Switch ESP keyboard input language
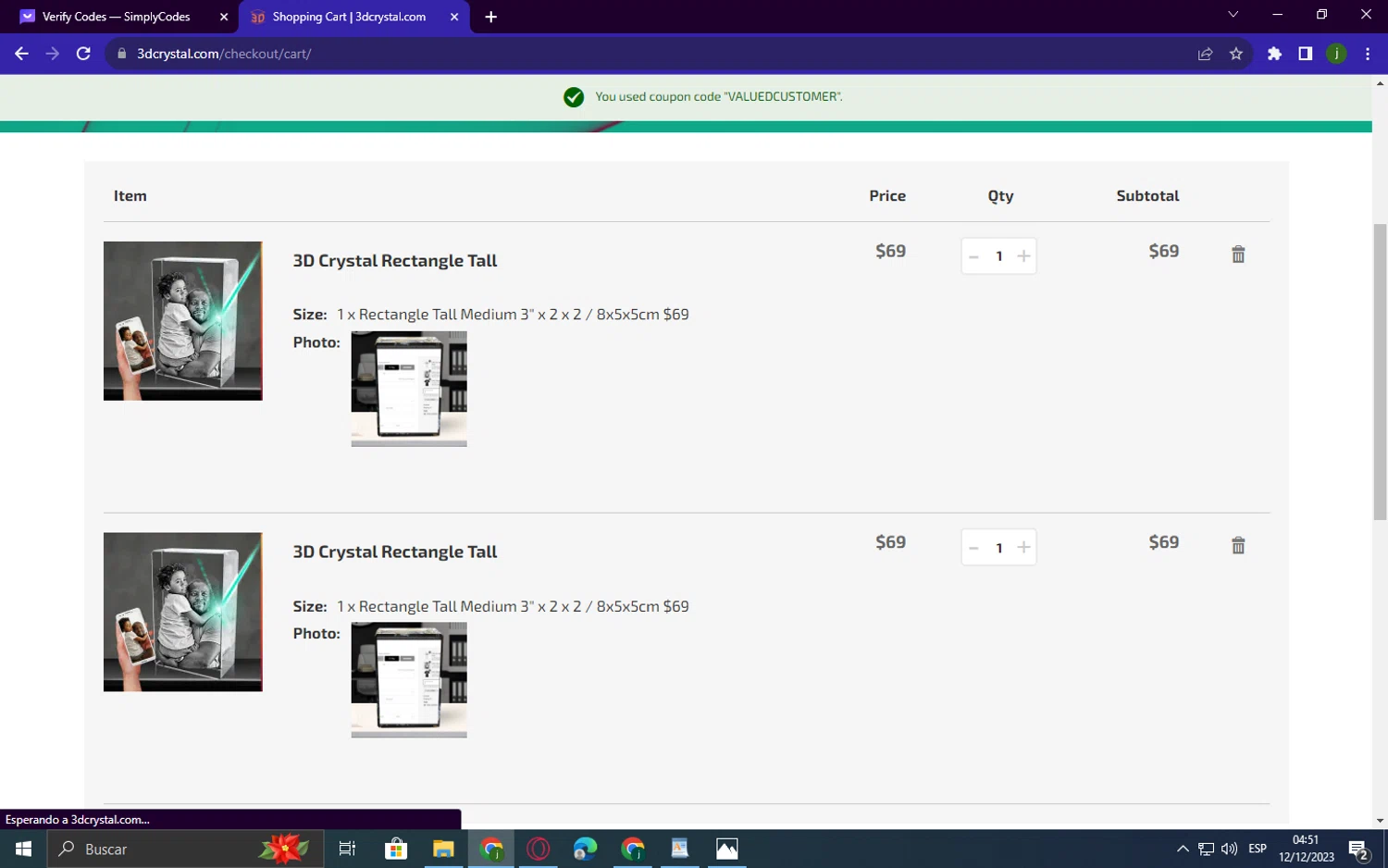This screenshot has height=868, width=1388. [1258, 849]
